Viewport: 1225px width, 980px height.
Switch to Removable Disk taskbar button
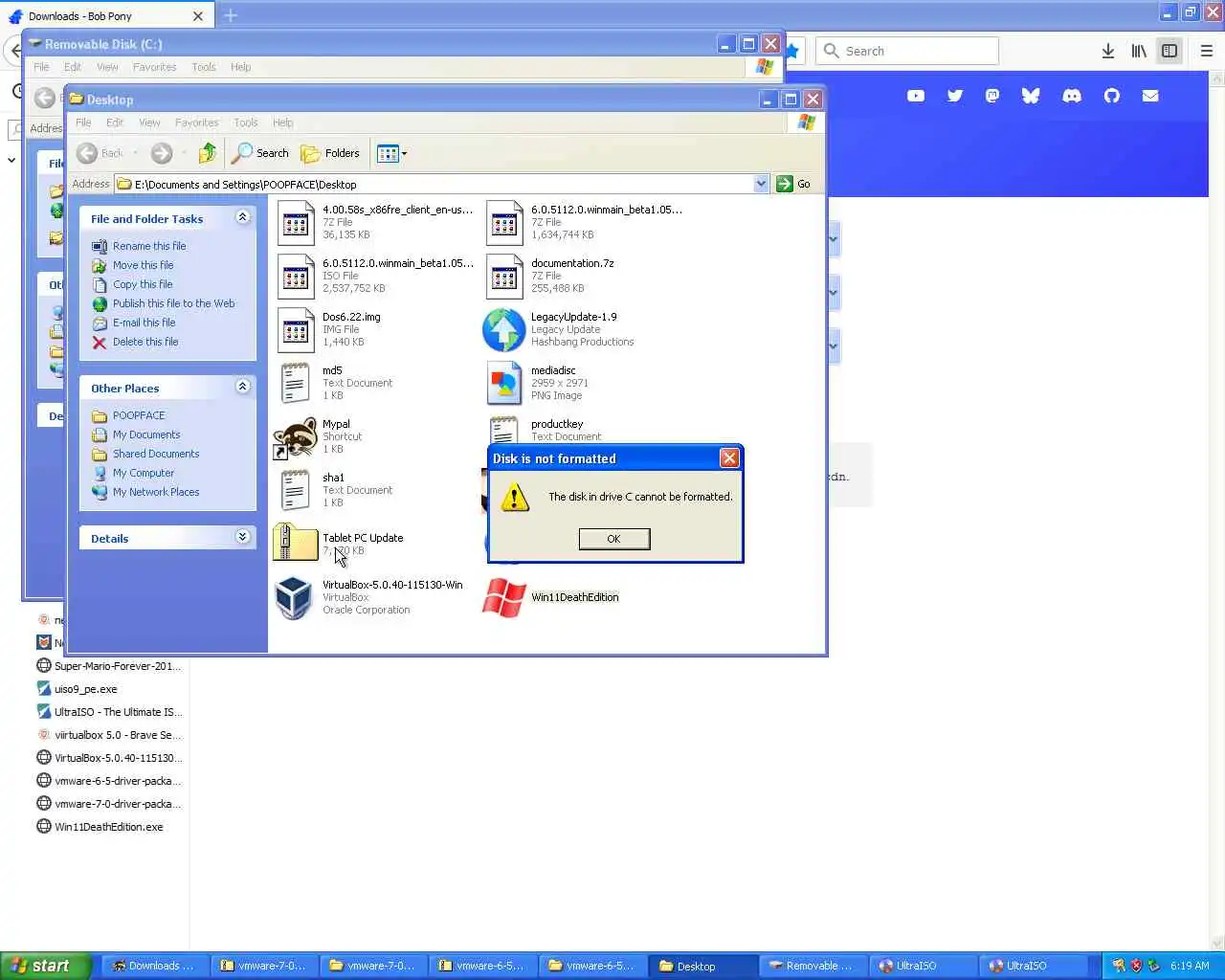pos(813,966)
